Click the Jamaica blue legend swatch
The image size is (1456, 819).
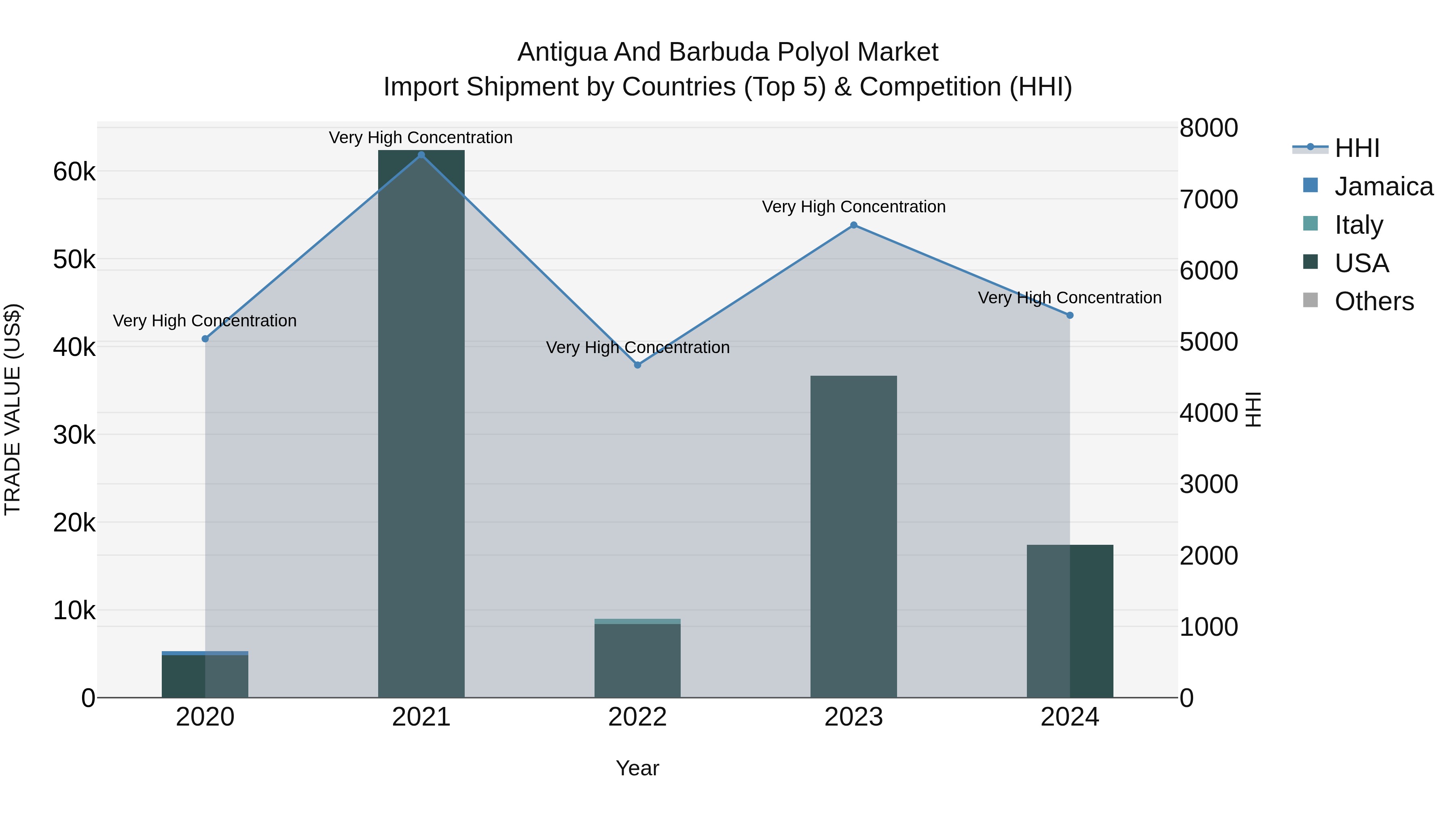tap(1310, 185)
